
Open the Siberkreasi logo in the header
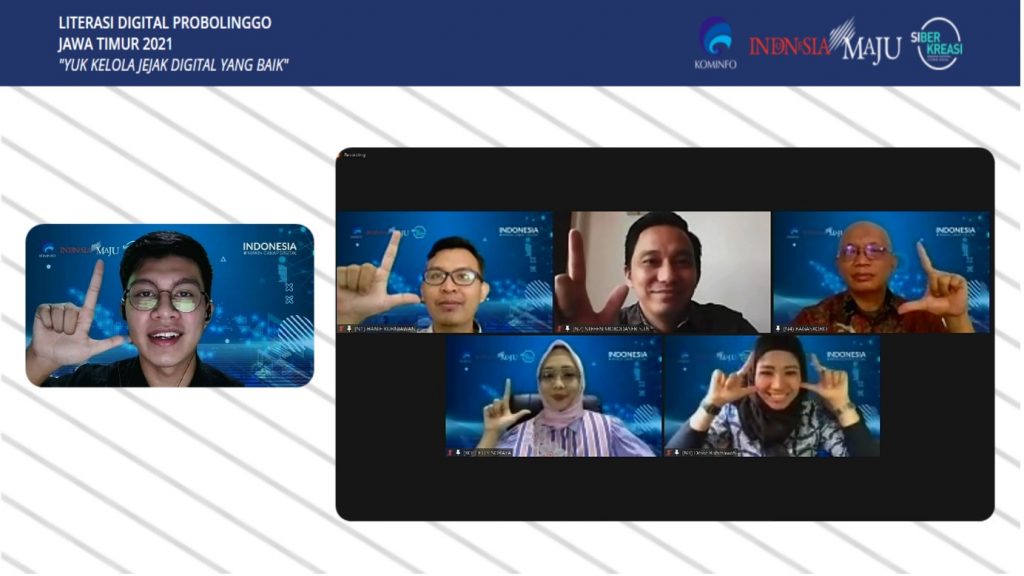tap(939, 43)
